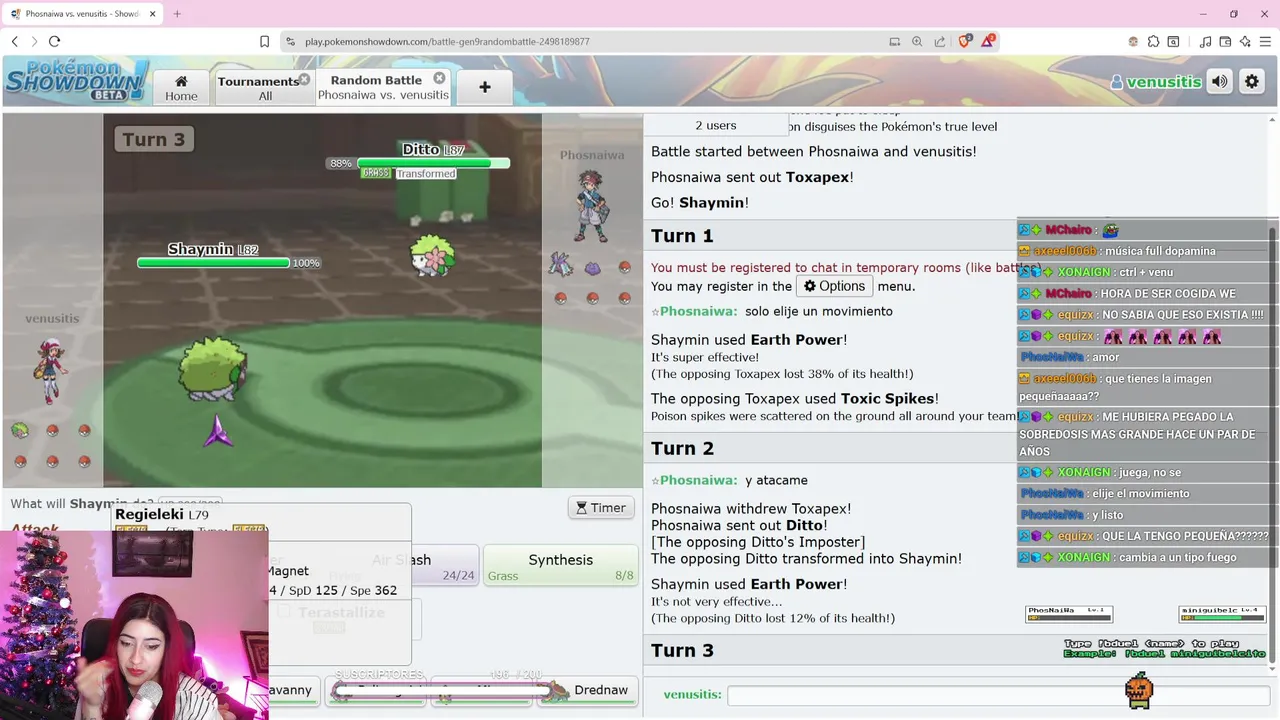Viewport: 1280px width, 720px height.
Task: Close the Random Battle room tab
Action: pos(439,78)
